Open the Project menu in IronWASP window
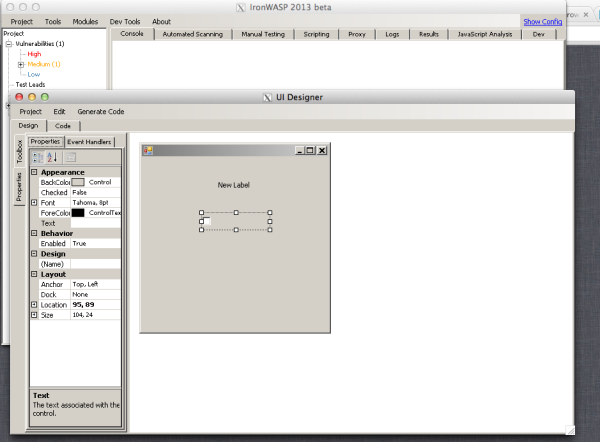 point(21,22)
